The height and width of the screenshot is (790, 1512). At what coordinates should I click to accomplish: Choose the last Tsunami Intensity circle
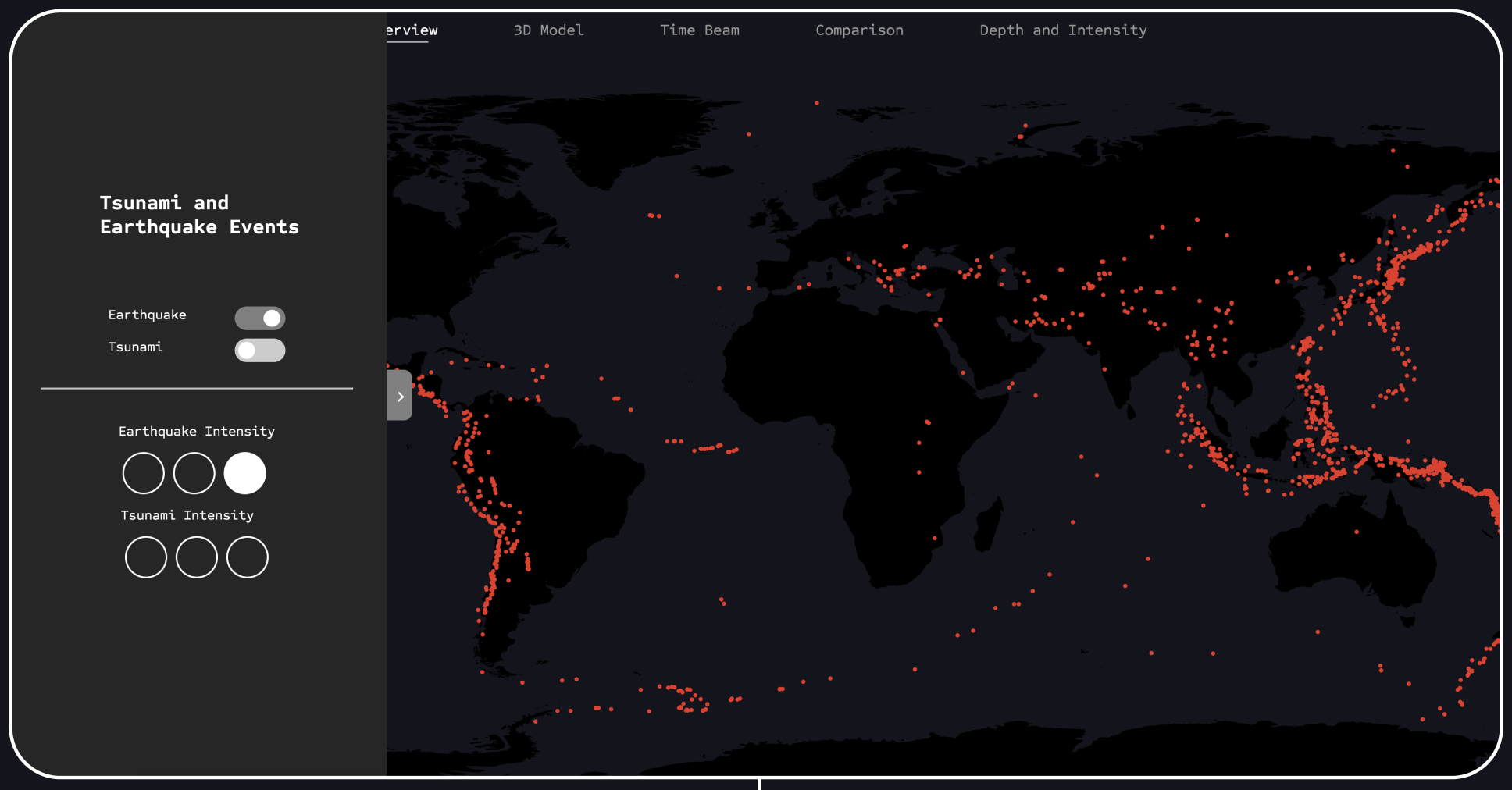coord(248,557)
